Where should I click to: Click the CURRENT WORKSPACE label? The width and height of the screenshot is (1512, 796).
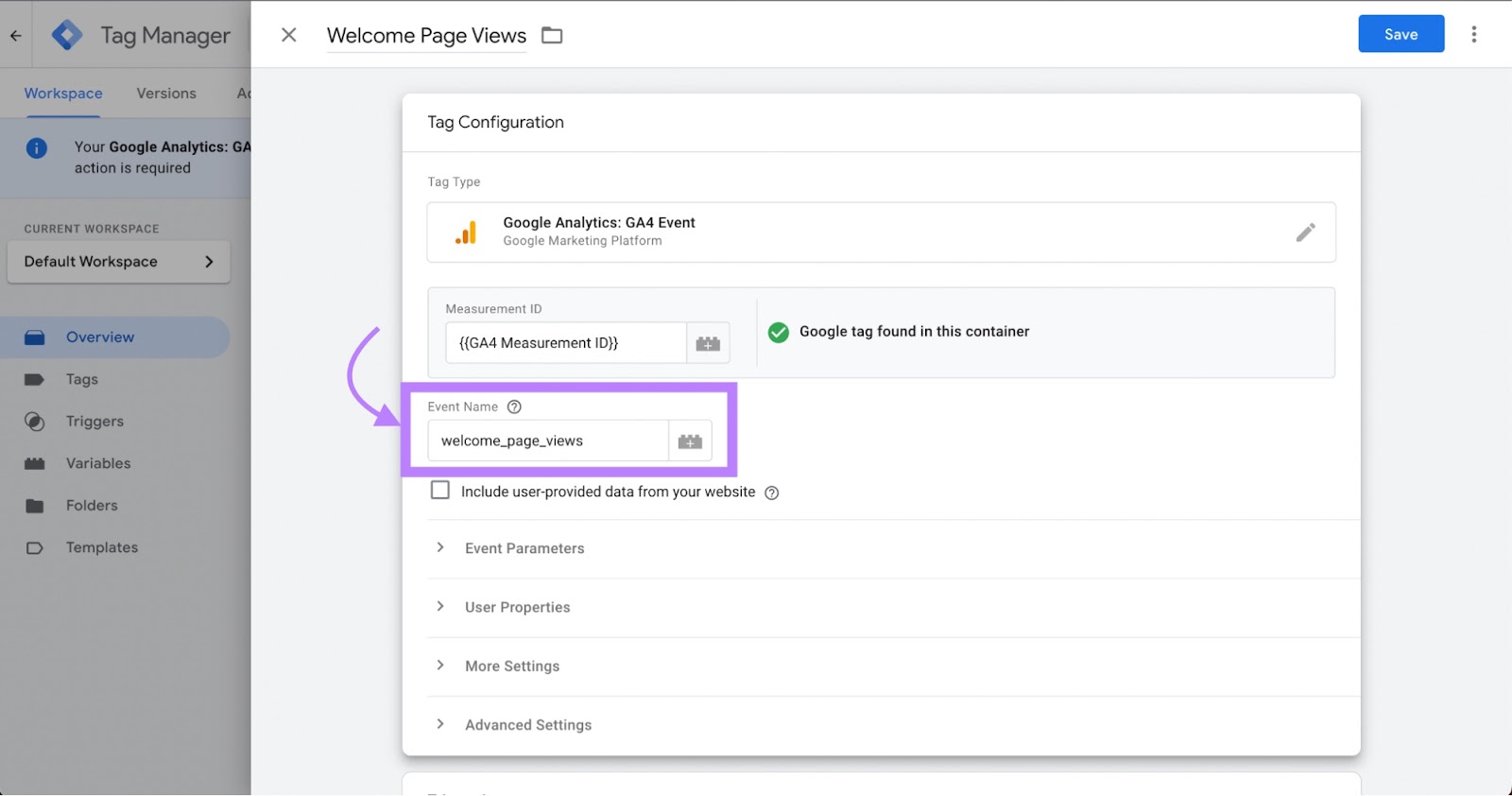coord(92,230)
